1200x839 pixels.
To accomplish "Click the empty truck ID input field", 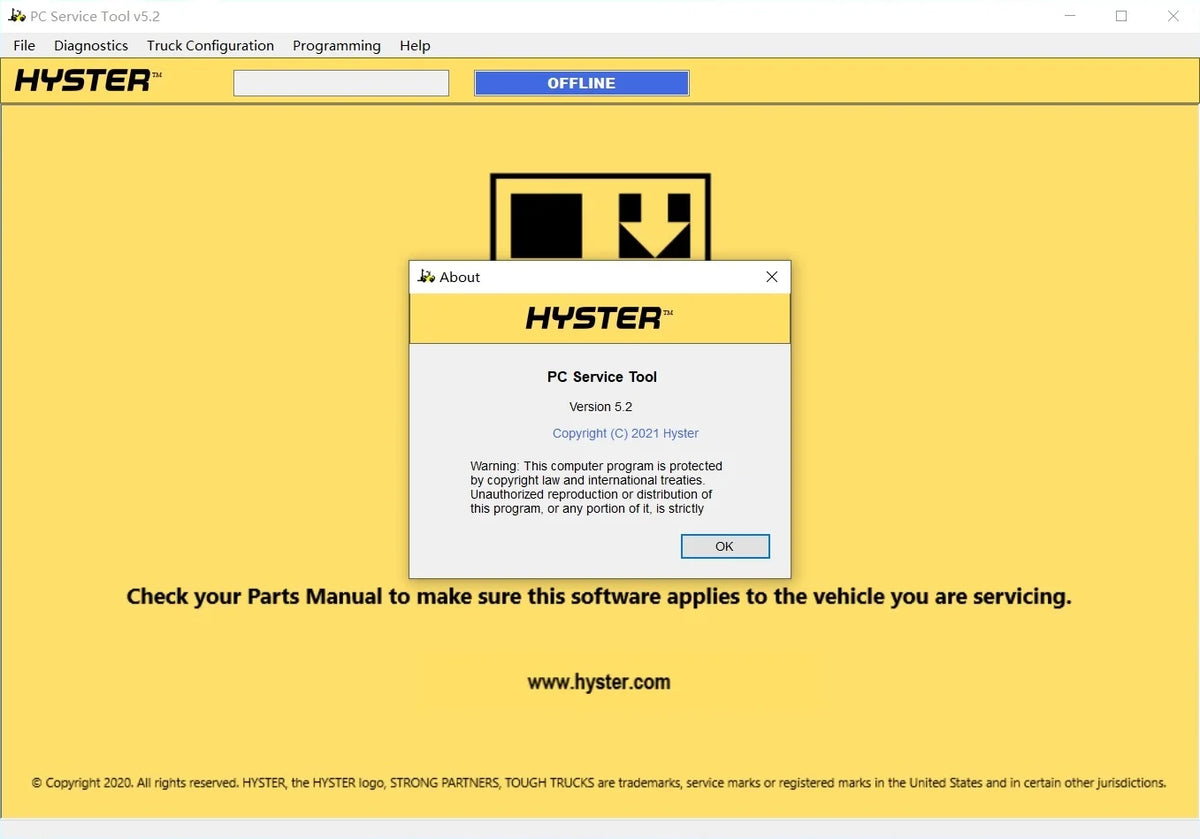I will click(340, 83).
